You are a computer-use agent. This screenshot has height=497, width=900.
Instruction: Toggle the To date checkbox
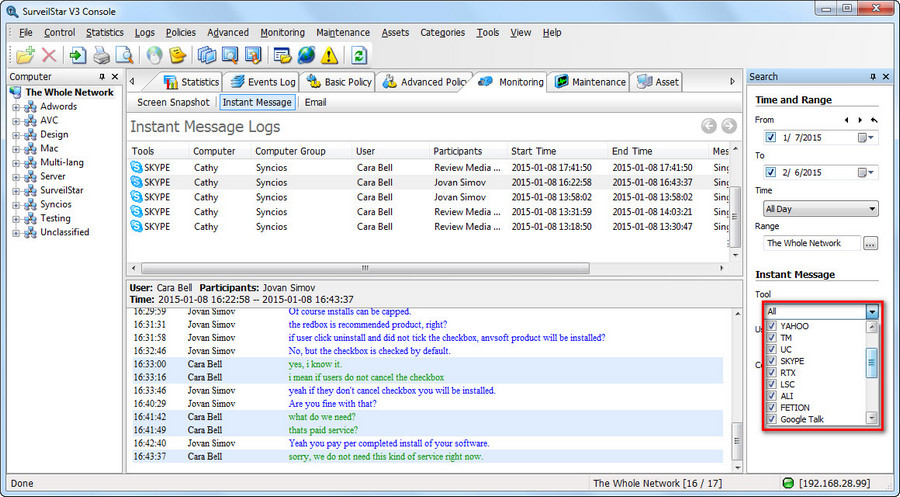point(770,172)
